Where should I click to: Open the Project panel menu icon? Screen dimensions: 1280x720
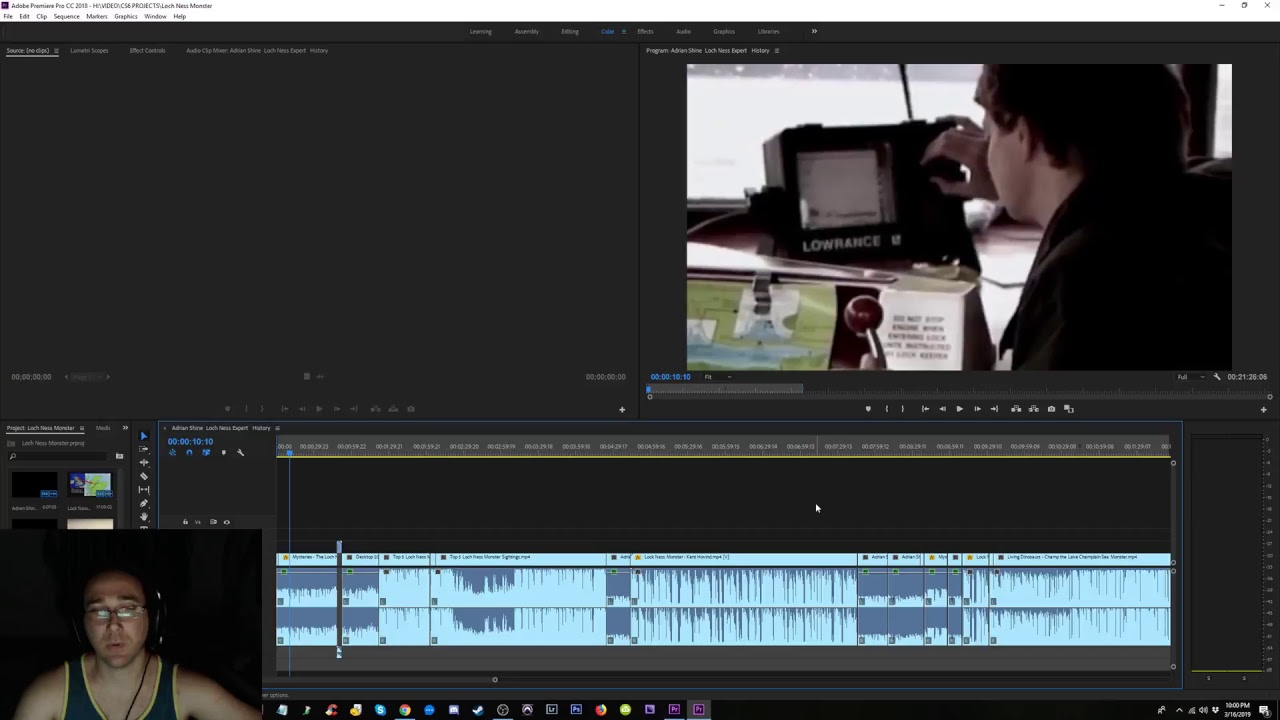click(x=82, y=428)
